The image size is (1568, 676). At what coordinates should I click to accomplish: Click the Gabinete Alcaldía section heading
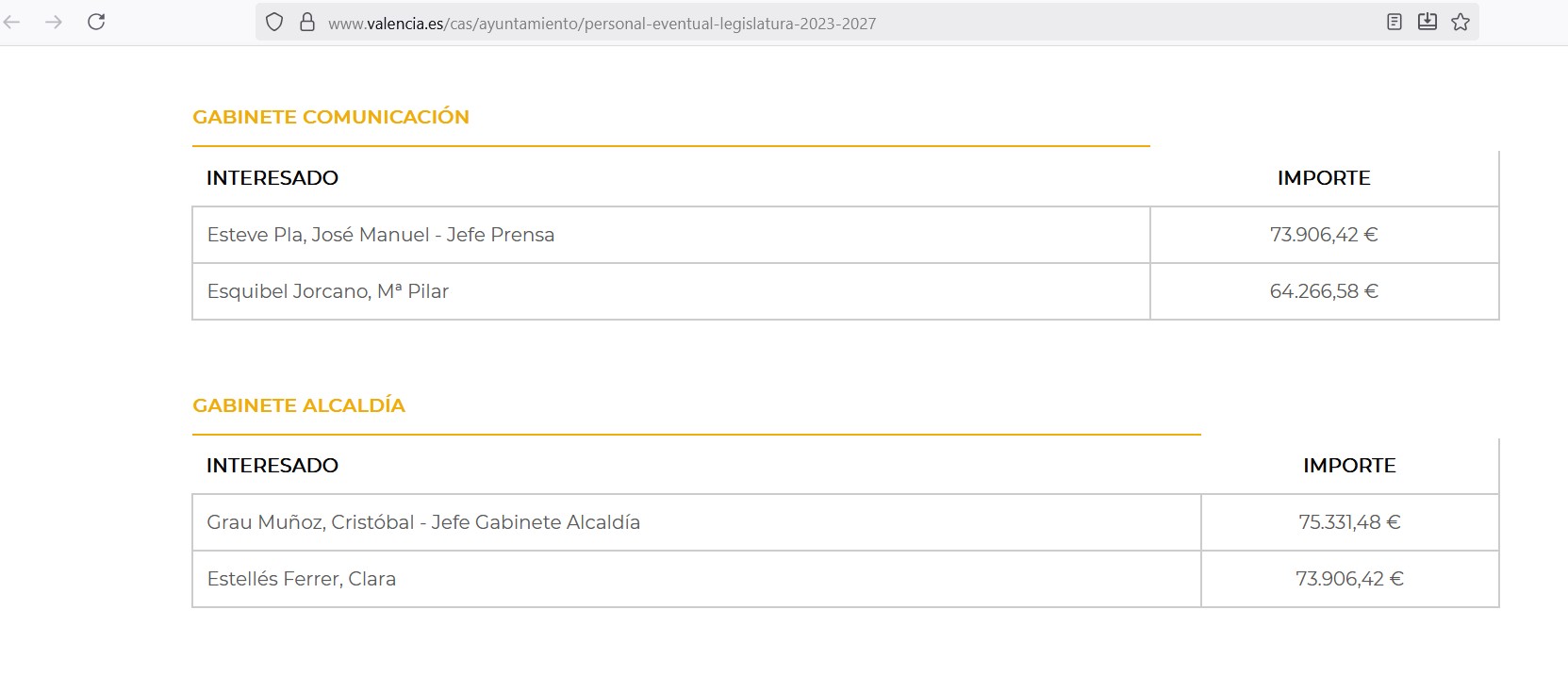point(299,405)
